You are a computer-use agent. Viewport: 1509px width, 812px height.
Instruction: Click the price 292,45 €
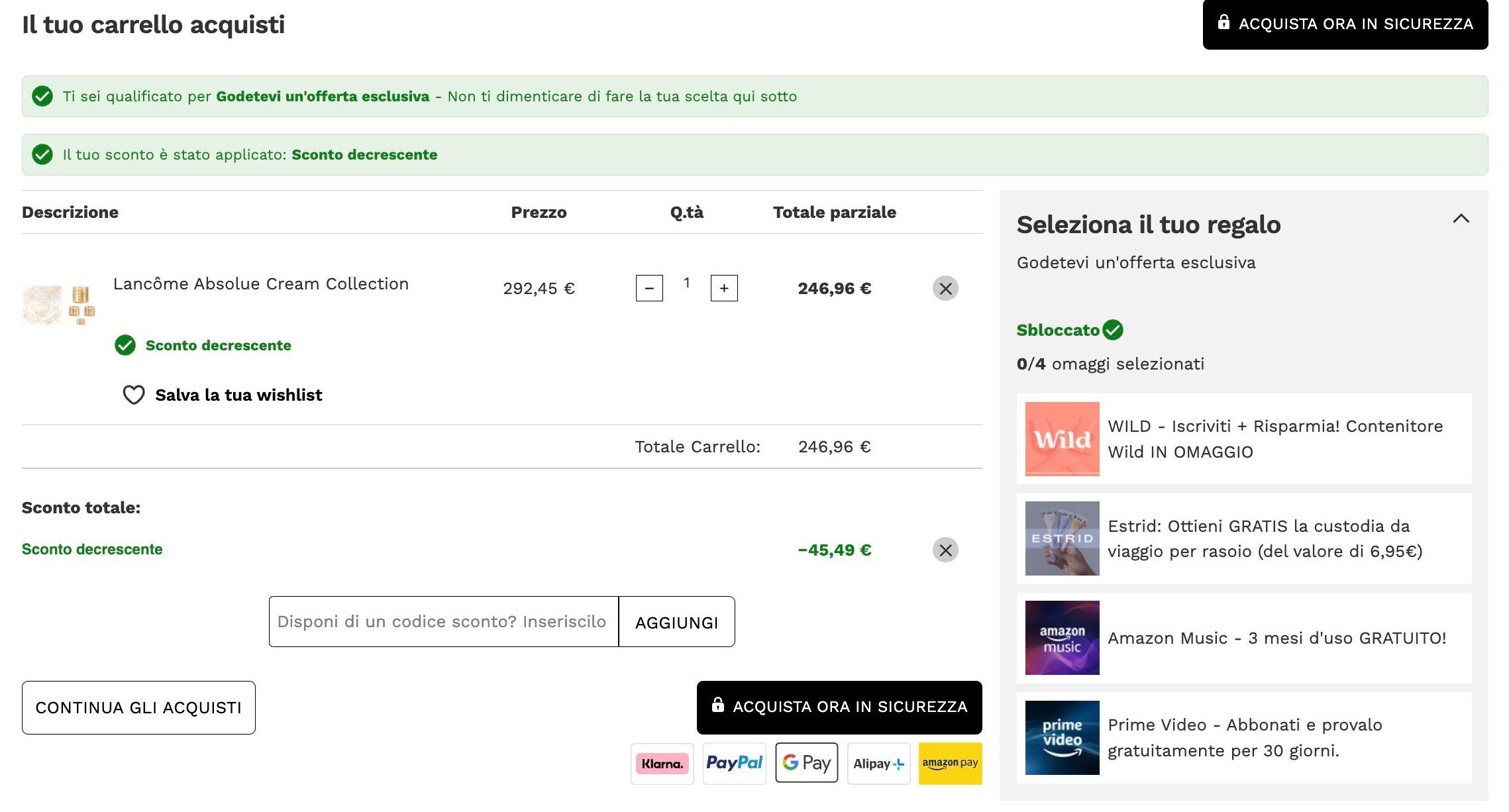[539, 288]
